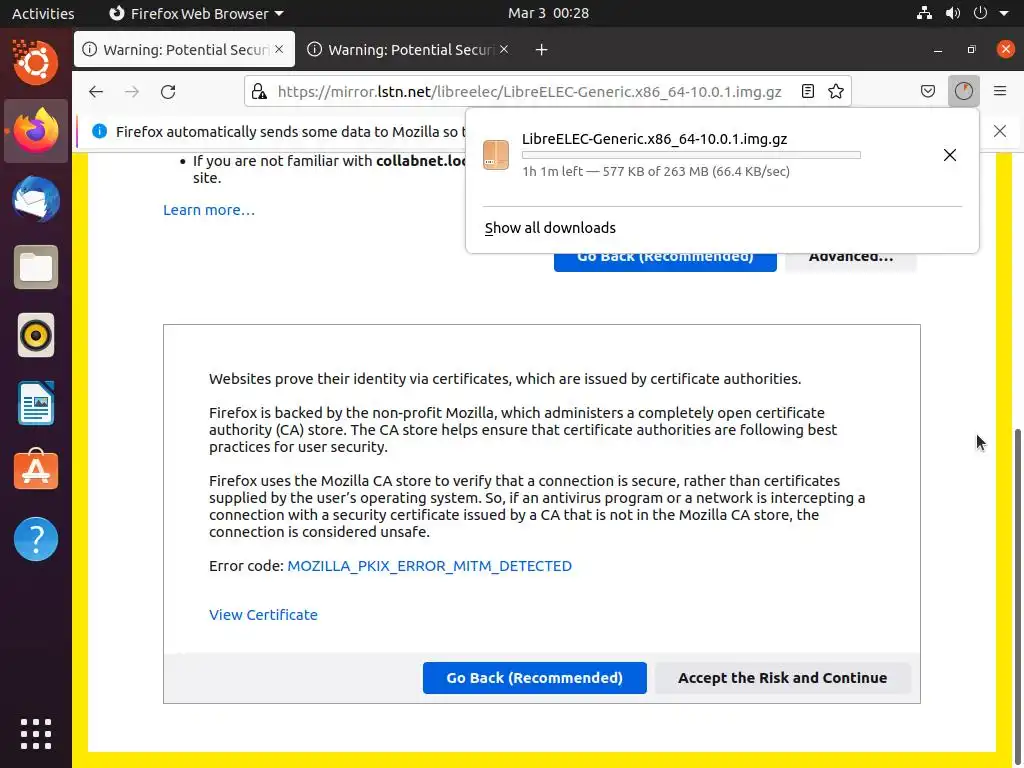Open Ubuntu installer icon in the dock
This screenshot has width=1024, height=768.
tap(36, 62)
